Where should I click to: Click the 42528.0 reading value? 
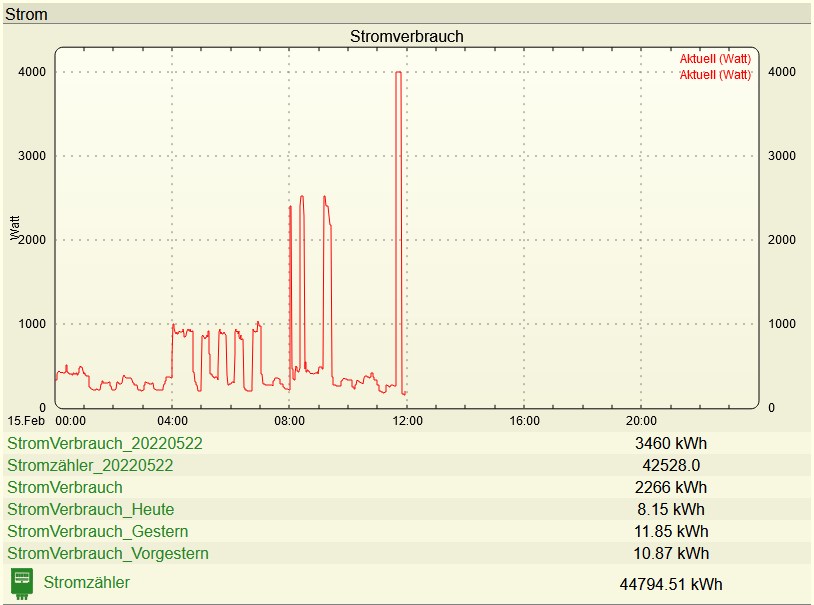[670, 465]
